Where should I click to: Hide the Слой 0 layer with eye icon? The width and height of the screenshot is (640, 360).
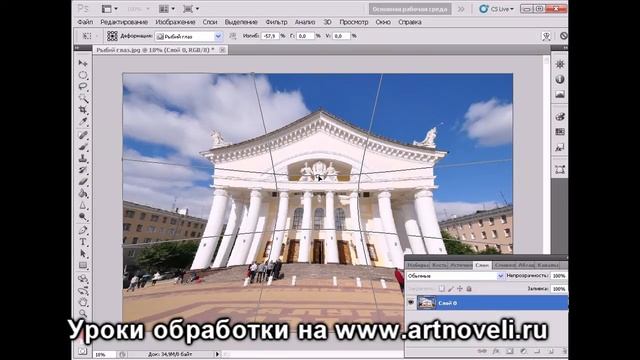pyautogui.click(x=411, y=303)
